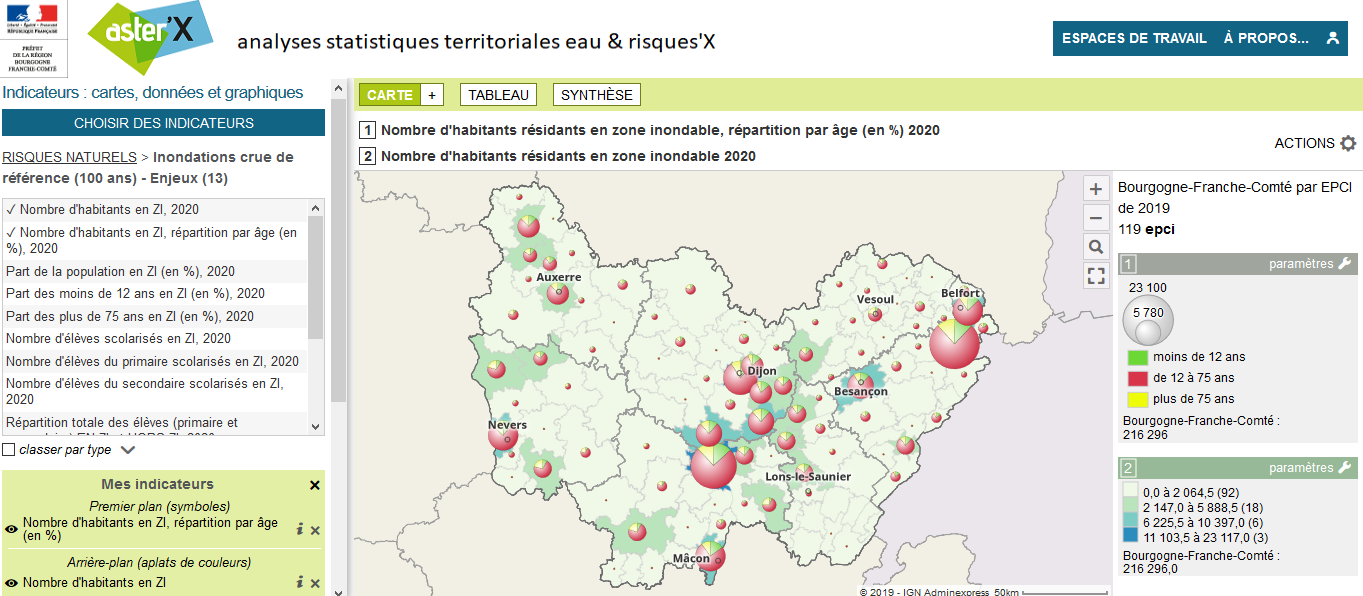Toggle visibility of Nombre d'habitants en ZI background layer
The height and width of the screenshot is (596, 1363).
tap(11, 583)
